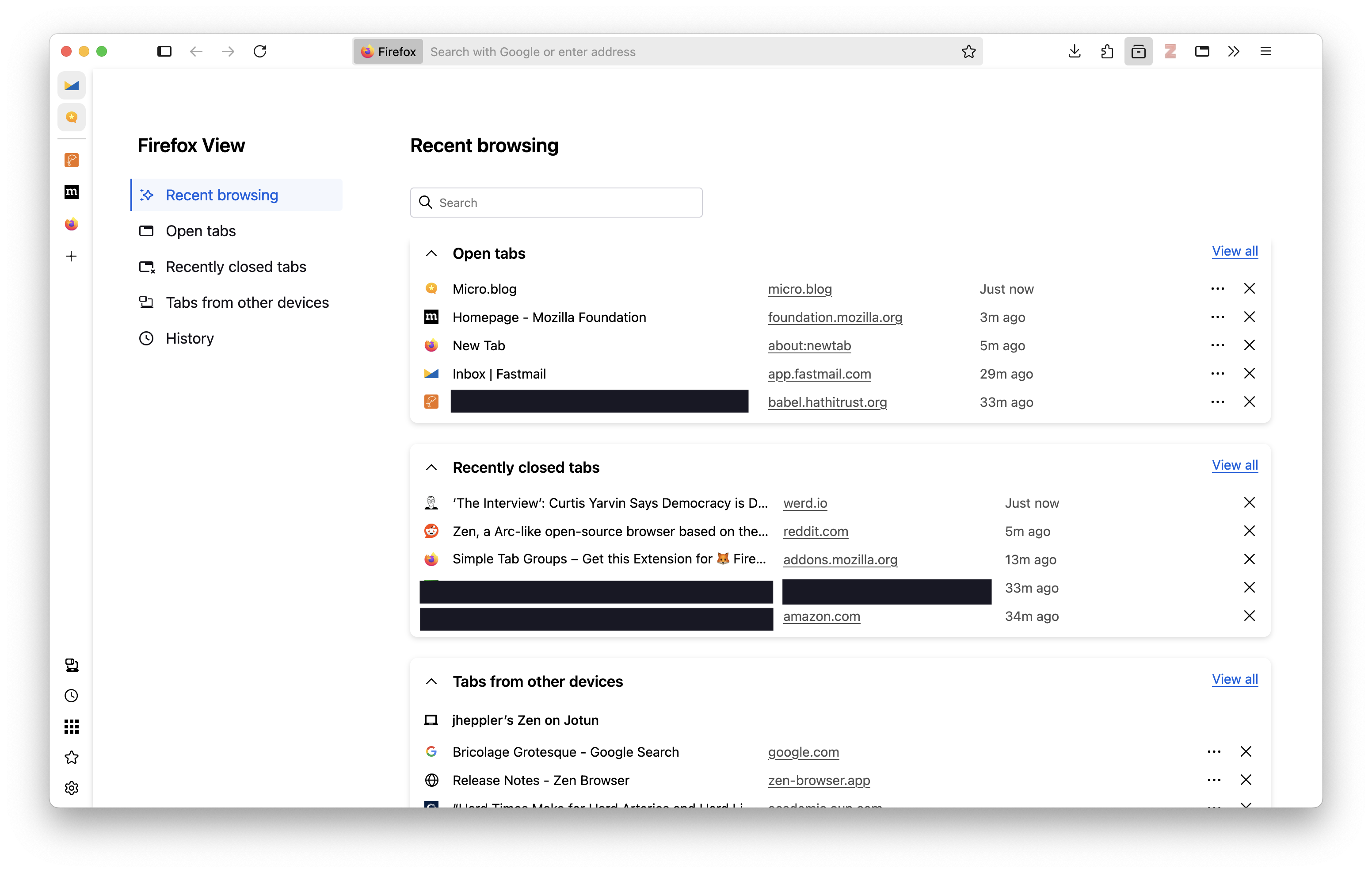The width and height of the screenshot is (1372, 873).
Task: Select HathiTrust tab icon in sidebar
Action: point(71,160)
